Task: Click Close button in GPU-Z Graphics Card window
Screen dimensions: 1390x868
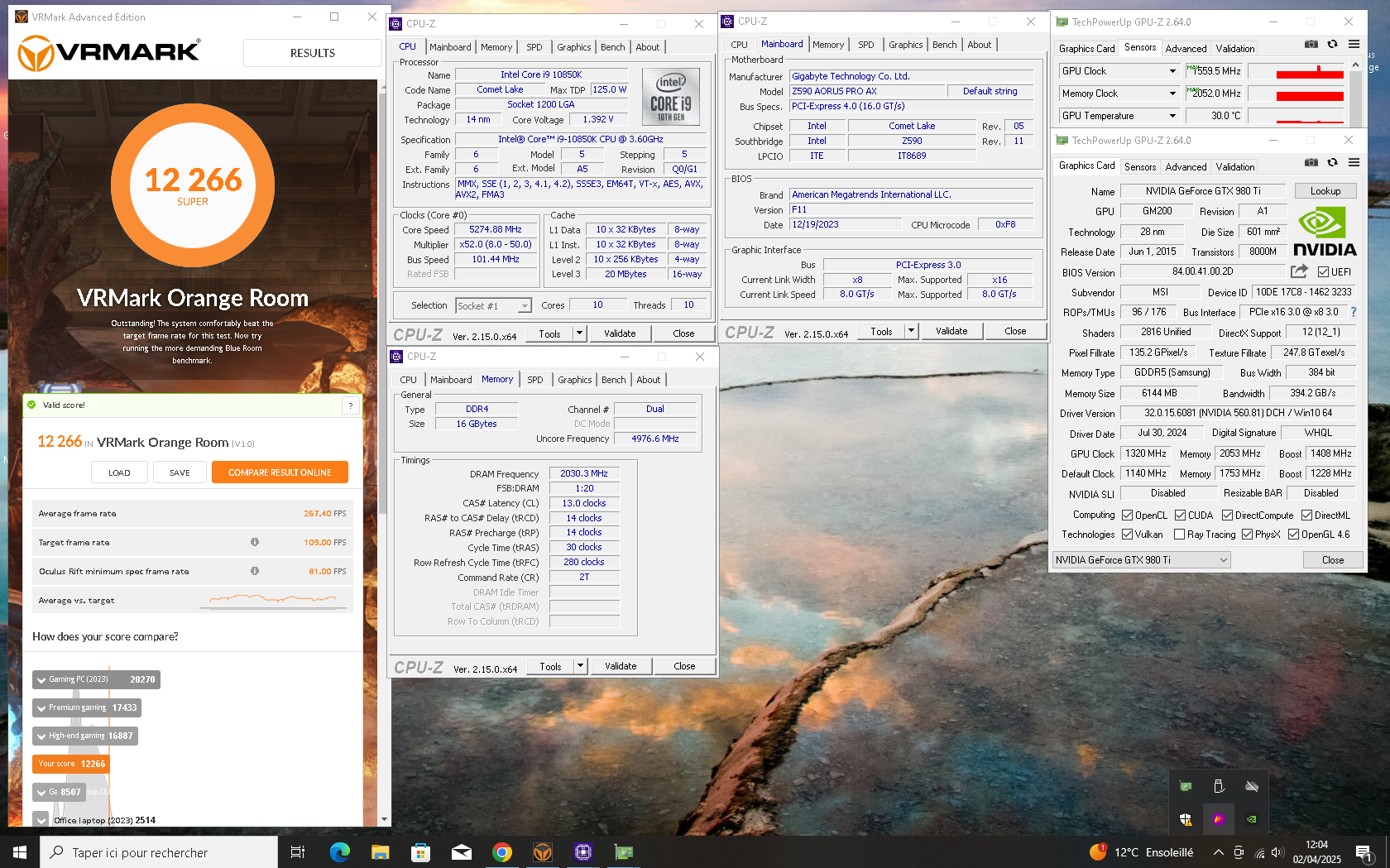Action: [x=1333, y=560]
